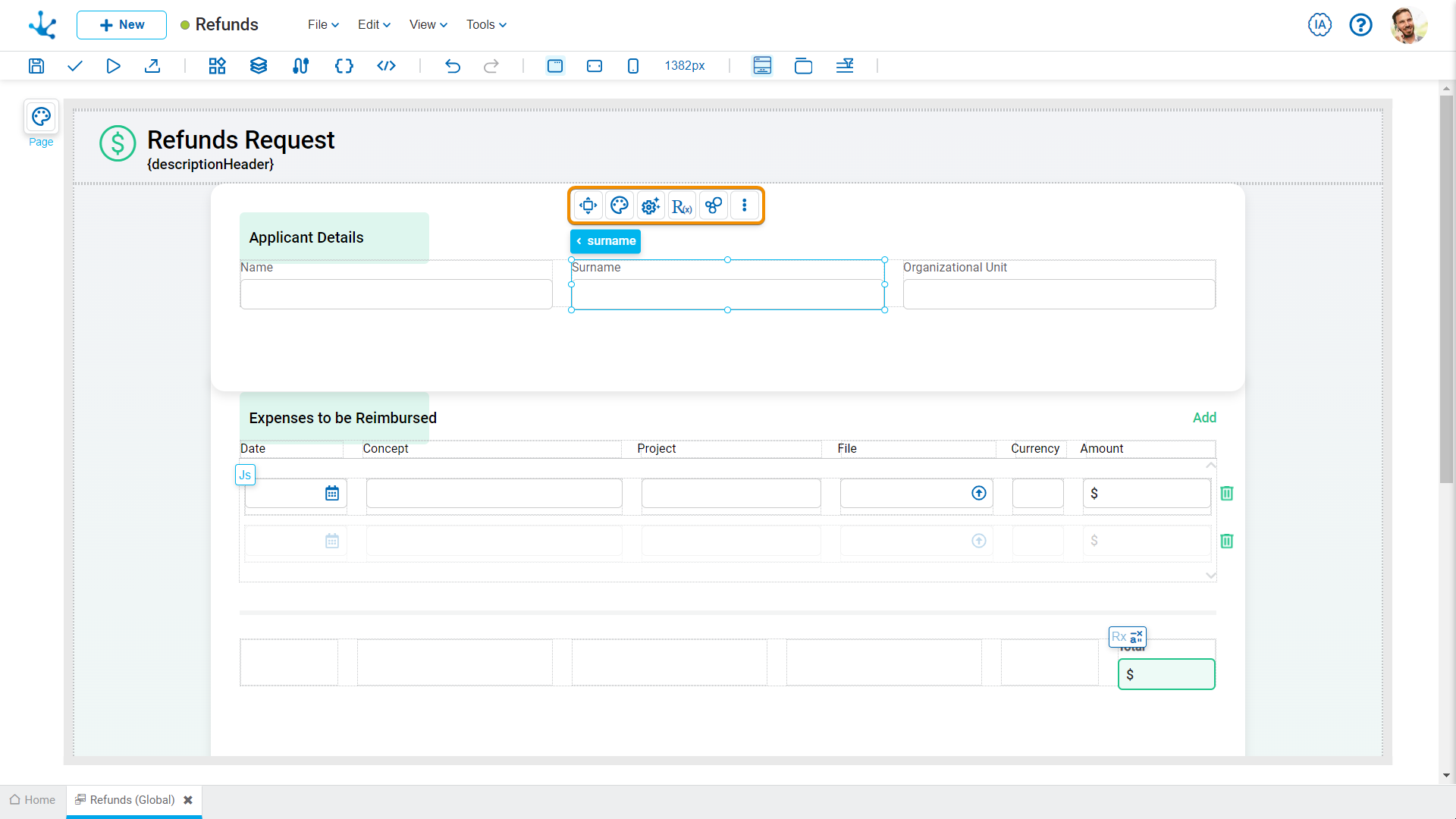Switch to the Home tab

(33, 799)
